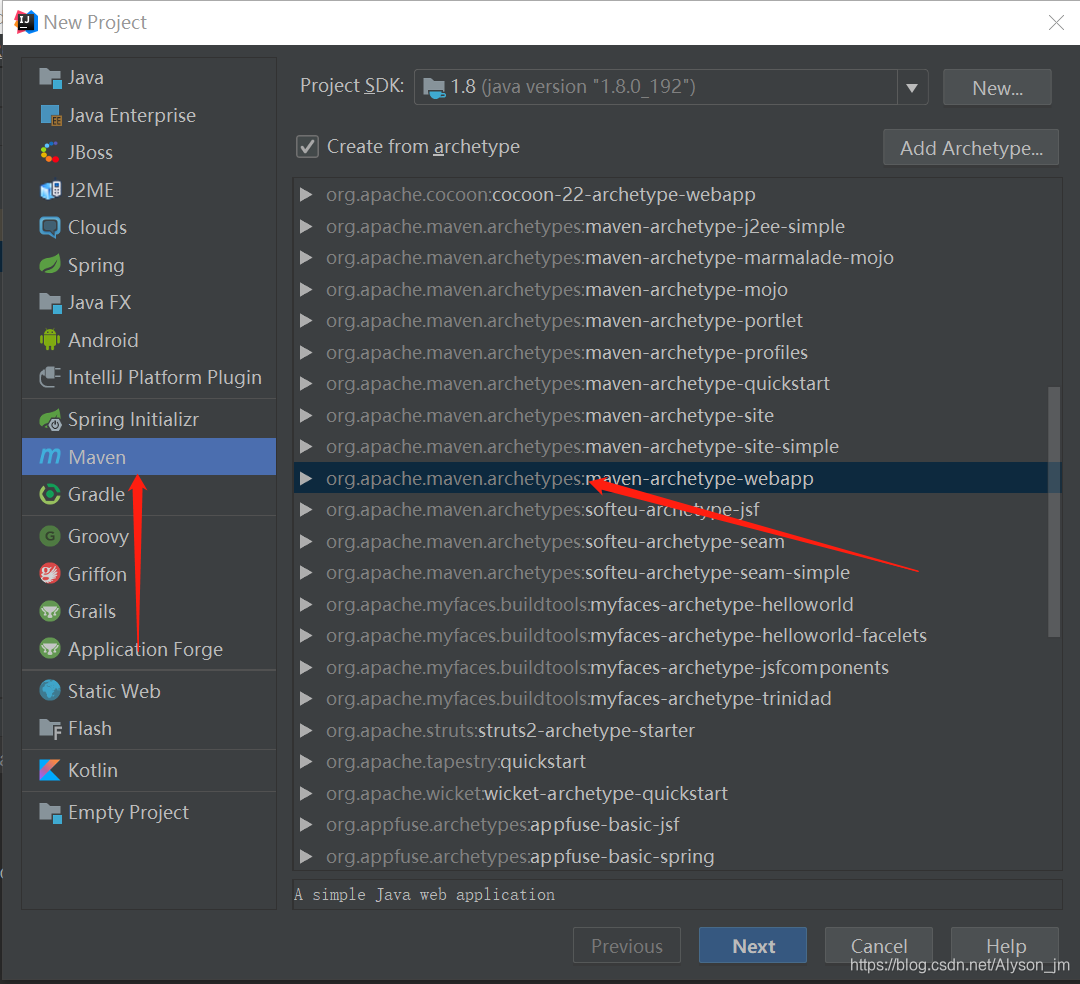Viewport: 1080px width, 984px height.
Task: Select the Spring Initializr icon
Action: [x=50, y=419]
